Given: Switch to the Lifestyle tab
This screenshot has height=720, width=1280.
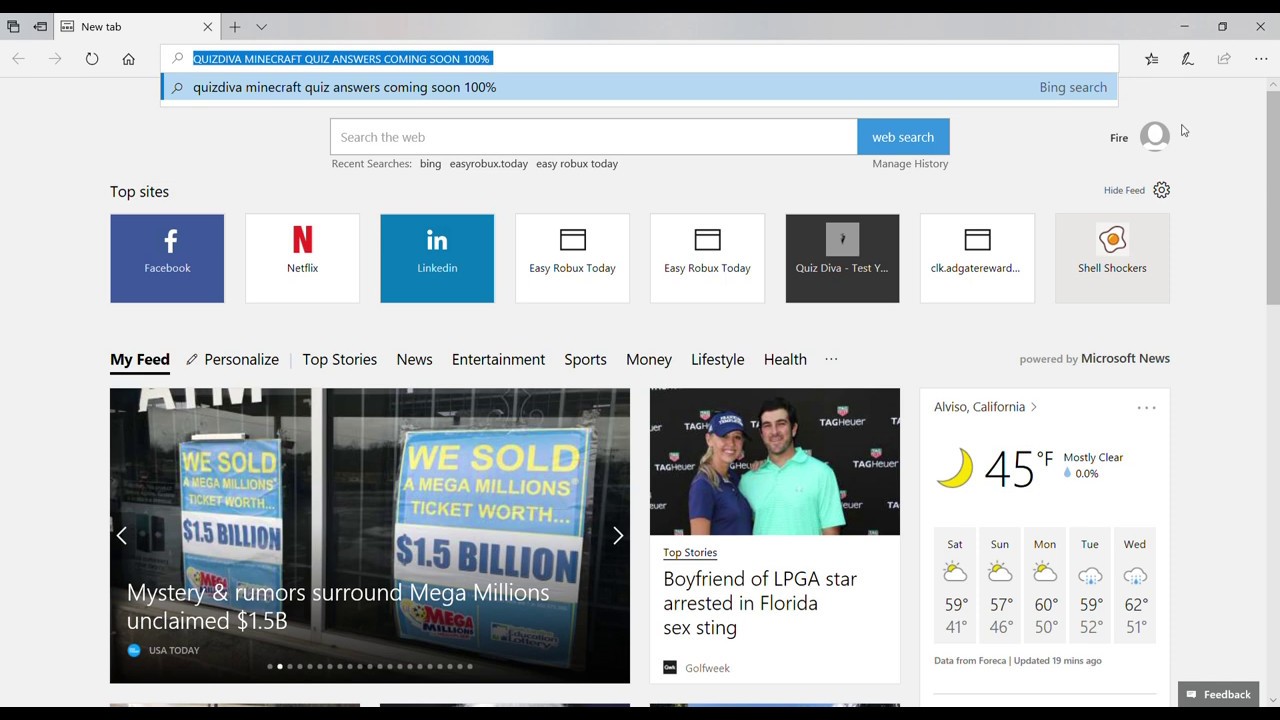Looking at the screenshot, I should point(717,360).
